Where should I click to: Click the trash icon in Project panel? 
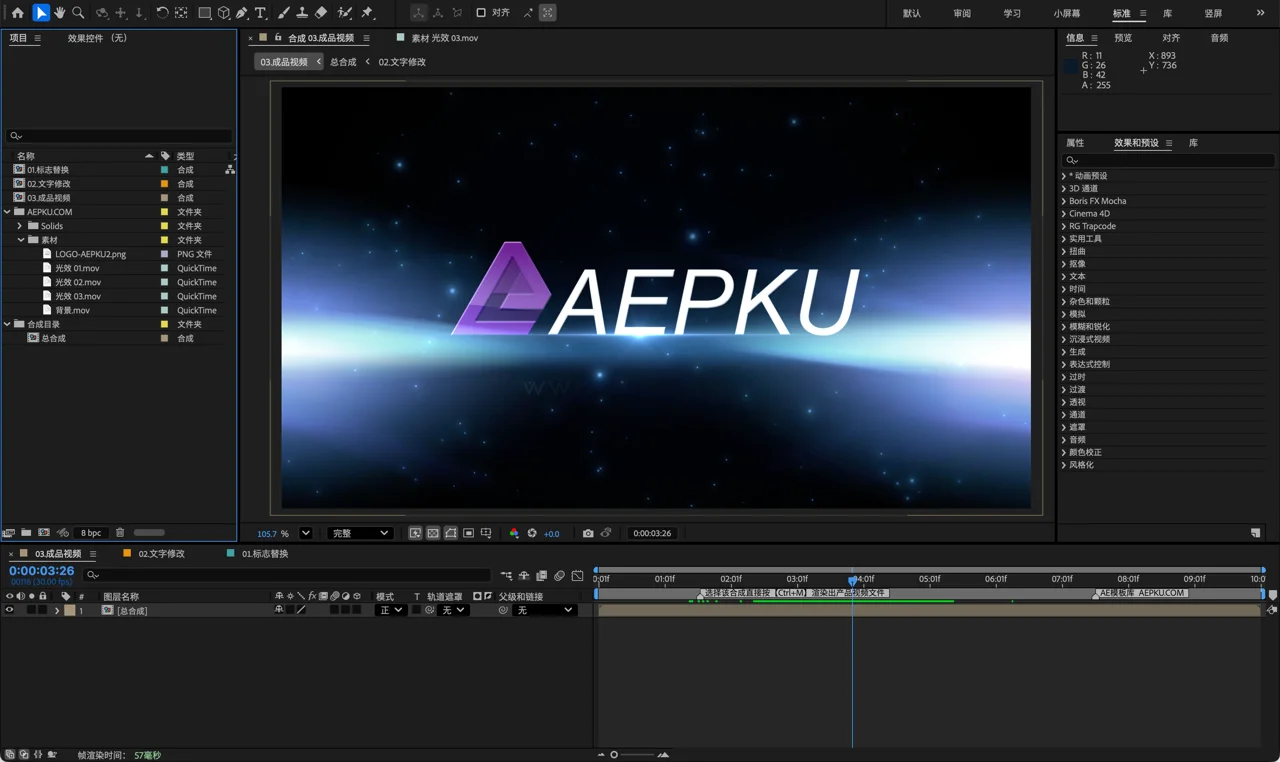[120, 533]
